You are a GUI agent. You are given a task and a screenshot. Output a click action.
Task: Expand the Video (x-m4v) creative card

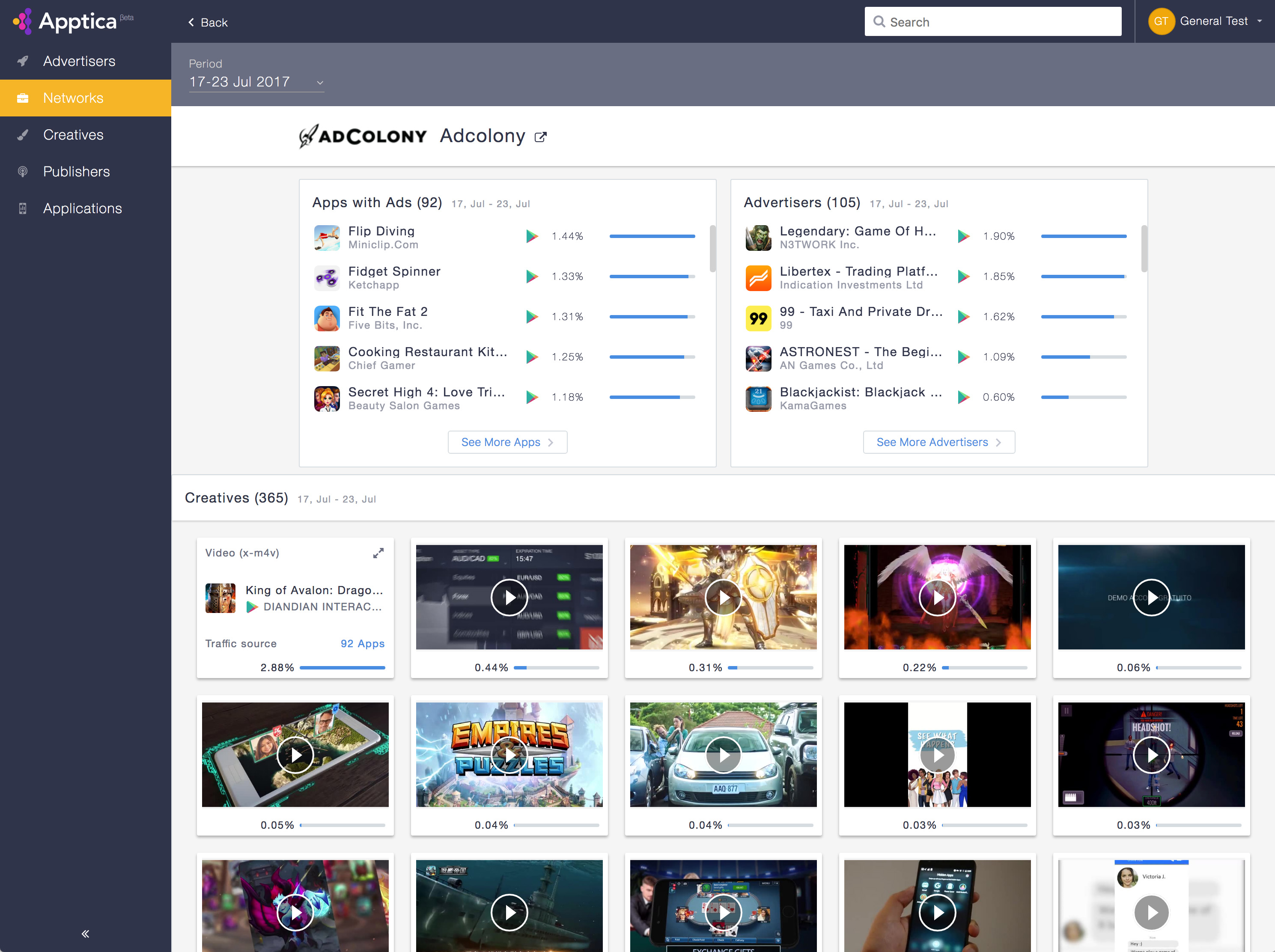(378, 553)
